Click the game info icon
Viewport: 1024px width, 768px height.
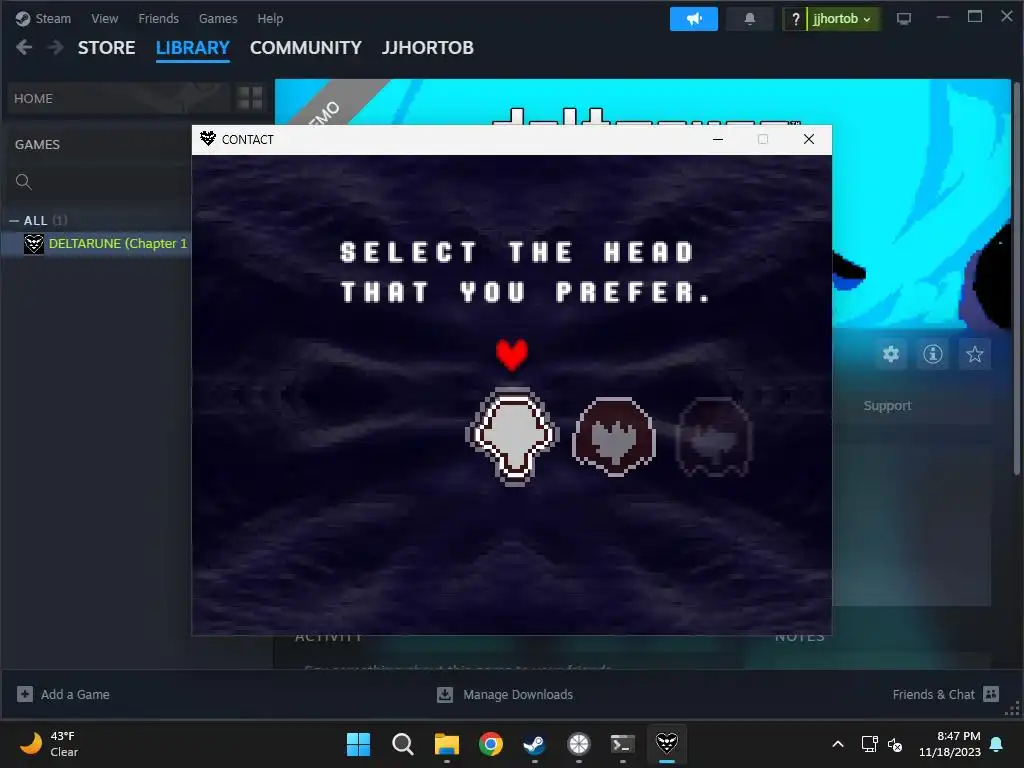[933, 355]
